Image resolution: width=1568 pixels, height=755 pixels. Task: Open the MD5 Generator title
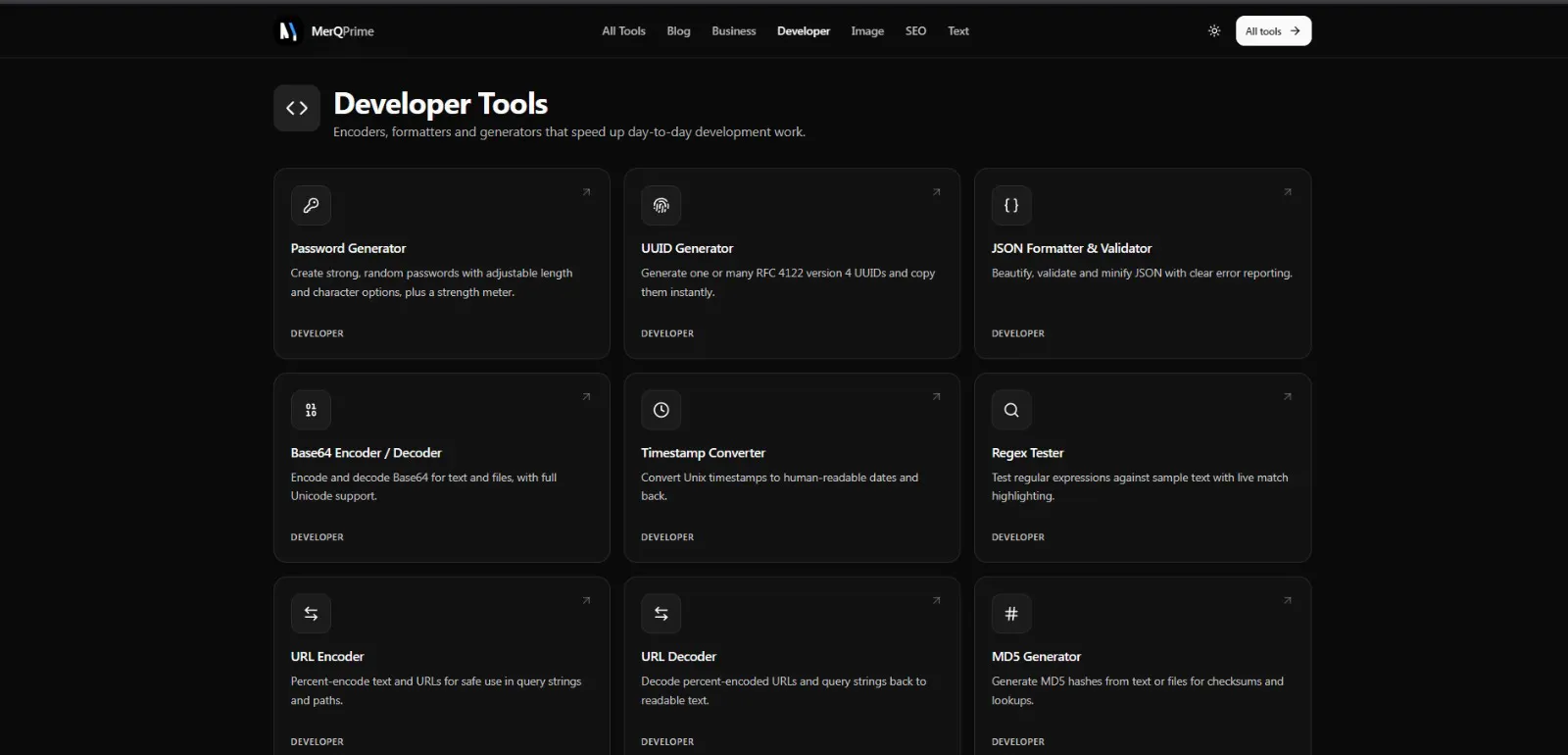(1036, 657)
